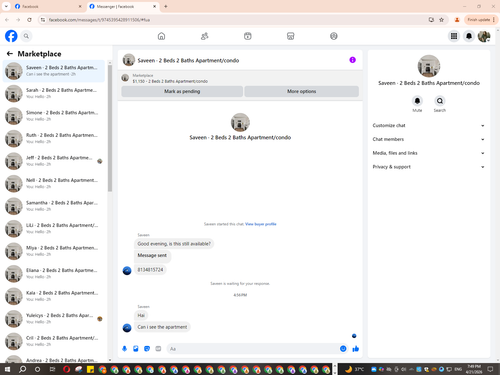Search inside the conversation
The image size is (500, 375).
pos(440,101)
